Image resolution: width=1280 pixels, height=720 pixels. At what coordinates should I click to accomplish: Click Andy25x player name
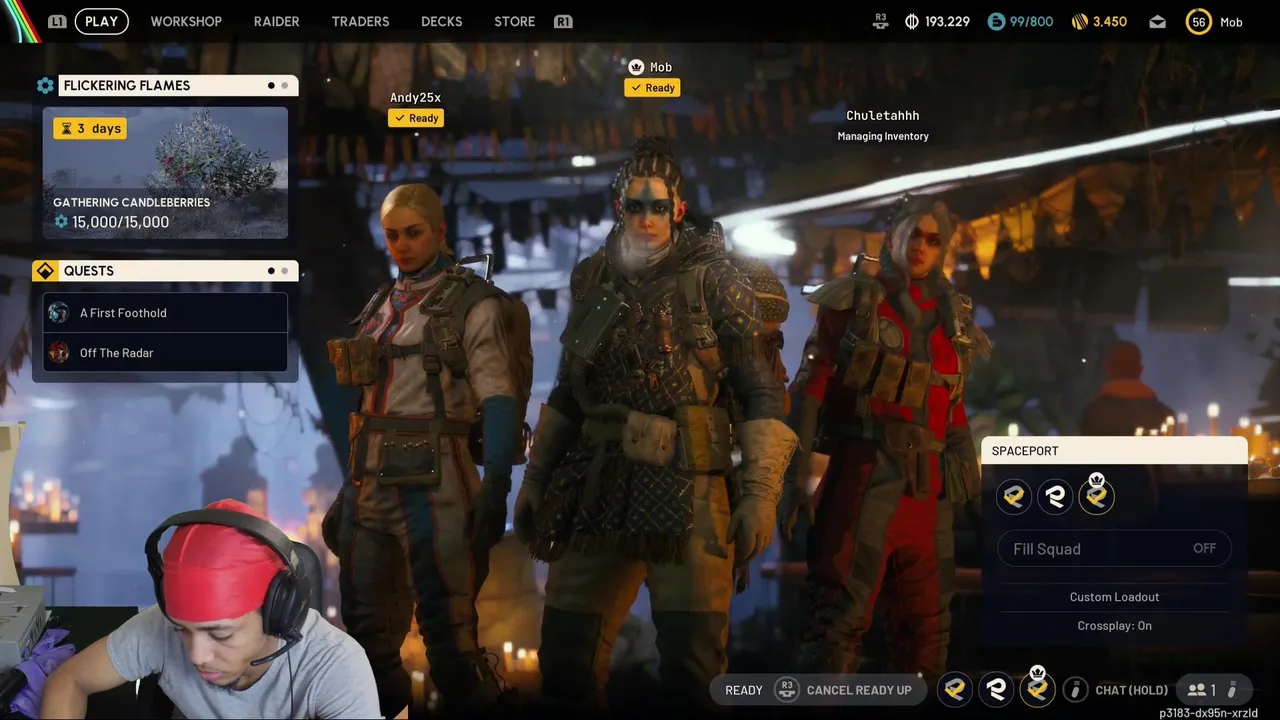point(415,97)
